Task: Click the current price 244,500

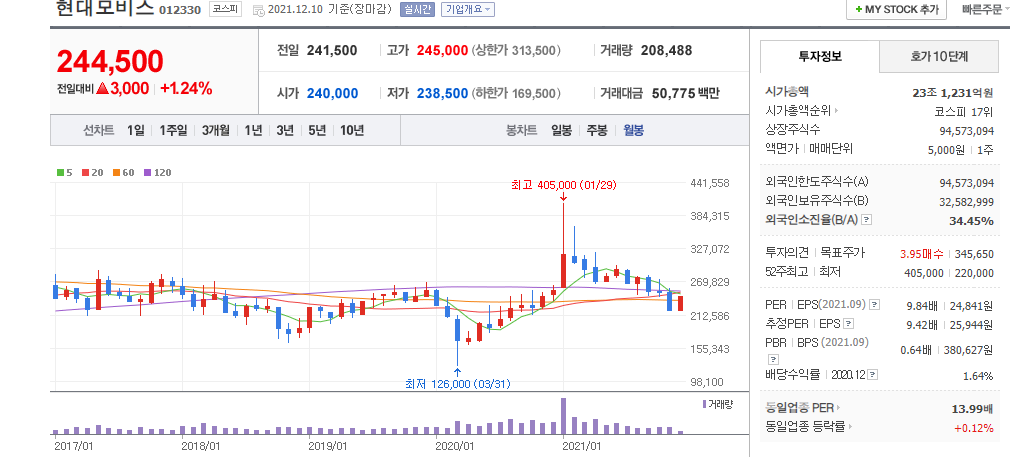Action: point(110,62)
